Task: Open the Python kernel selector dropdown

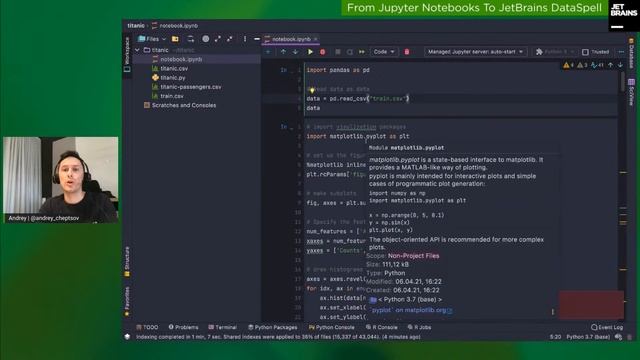Action: (x=555, y=52)
